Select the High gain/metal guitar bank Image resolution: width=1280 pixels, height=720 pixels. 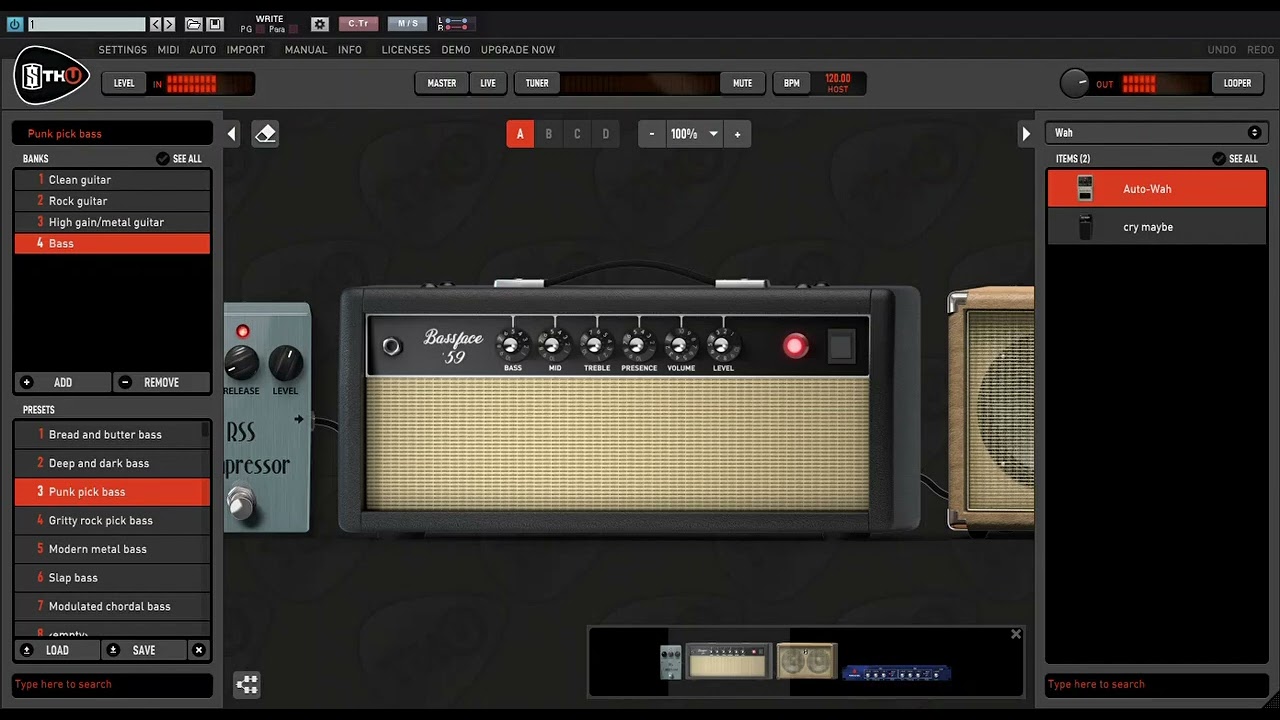click(112, 222)
